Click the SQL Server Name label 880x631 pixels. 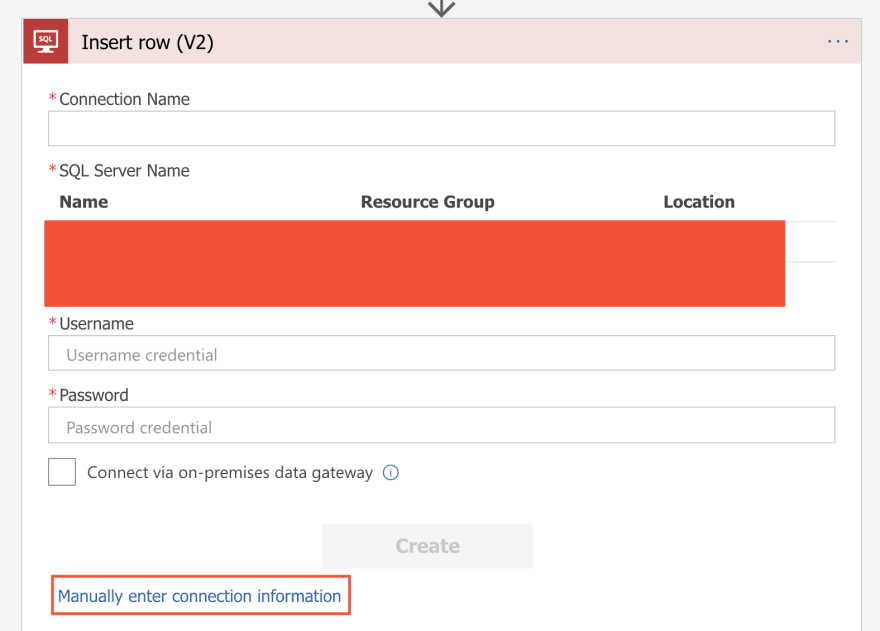click(x=124, y=171)
